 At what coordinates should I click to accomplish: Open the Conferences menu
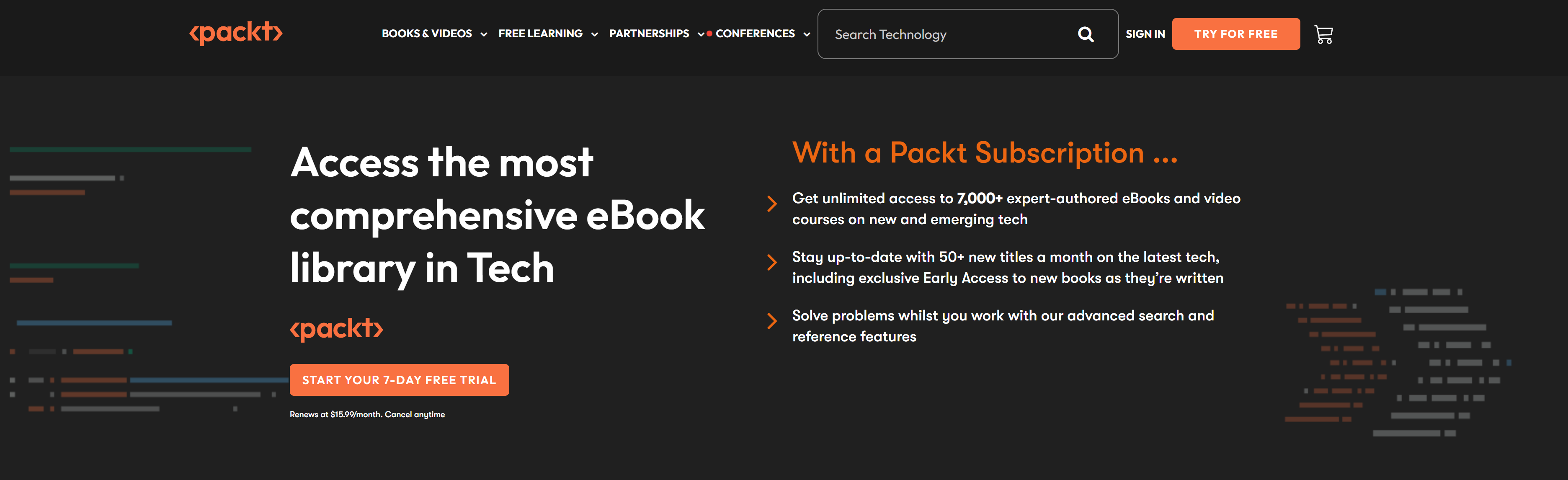click(755, 34)
